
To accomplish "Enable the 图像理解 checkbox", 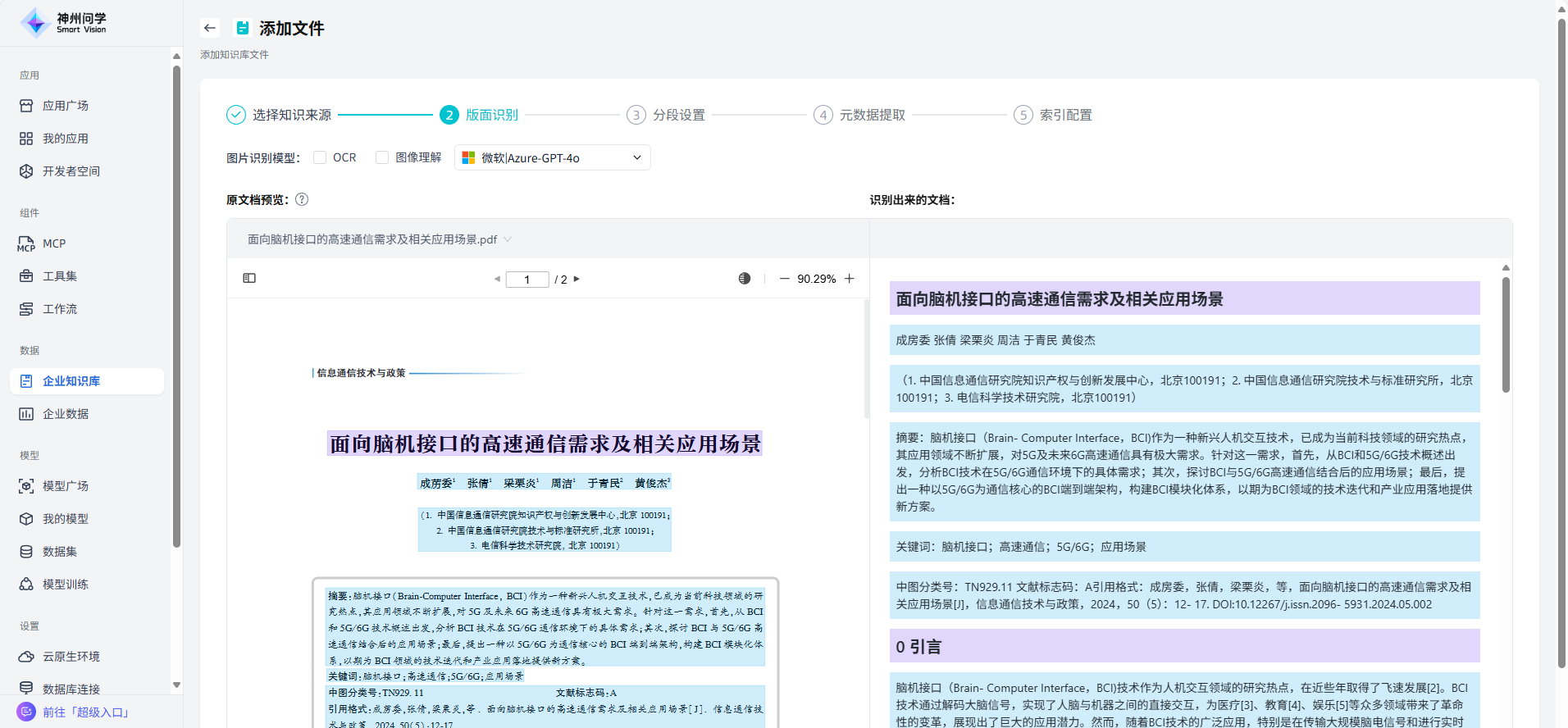I will tap(382, 157).
